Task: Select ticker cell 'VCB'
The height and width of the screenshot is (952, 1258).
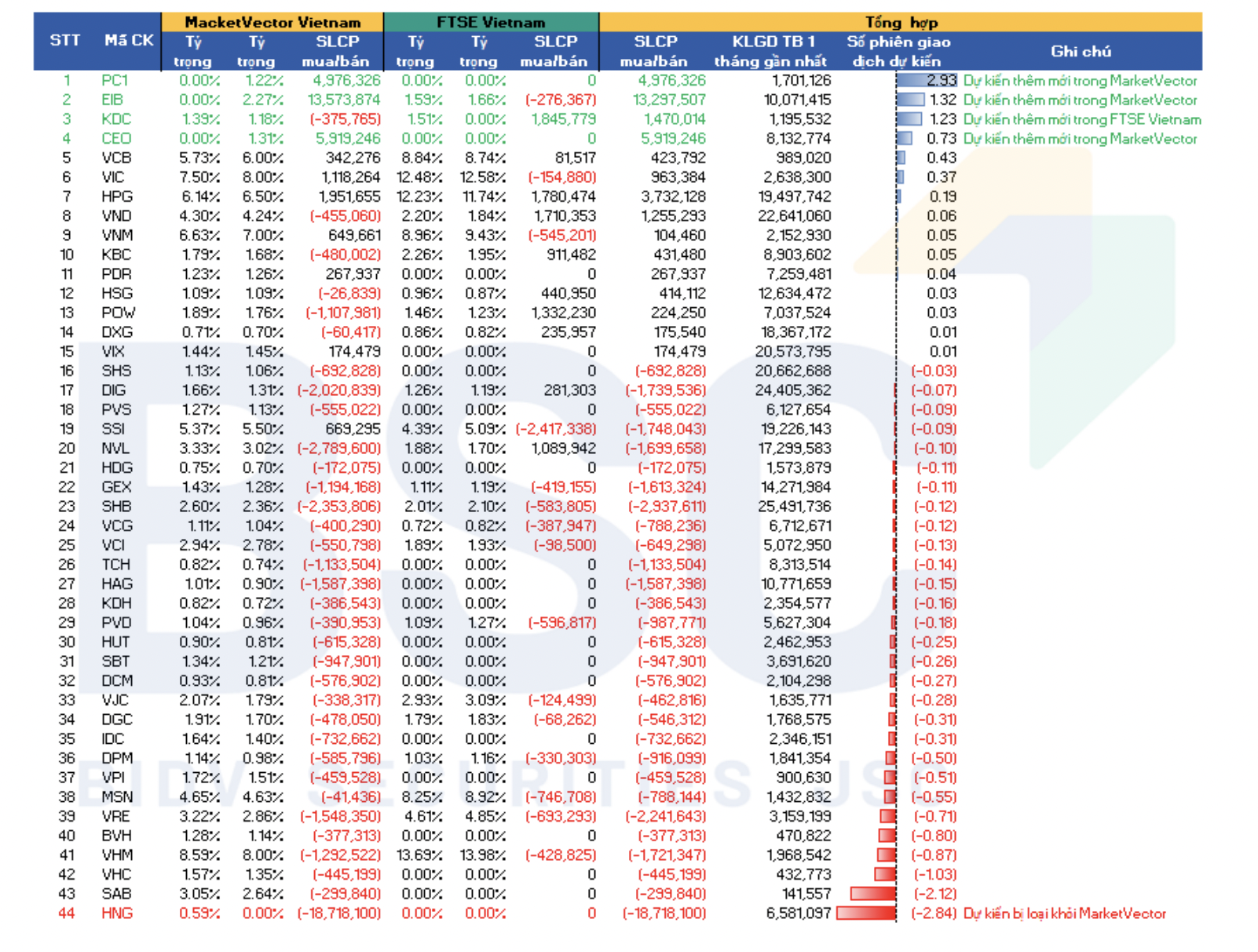Action: 116,158
